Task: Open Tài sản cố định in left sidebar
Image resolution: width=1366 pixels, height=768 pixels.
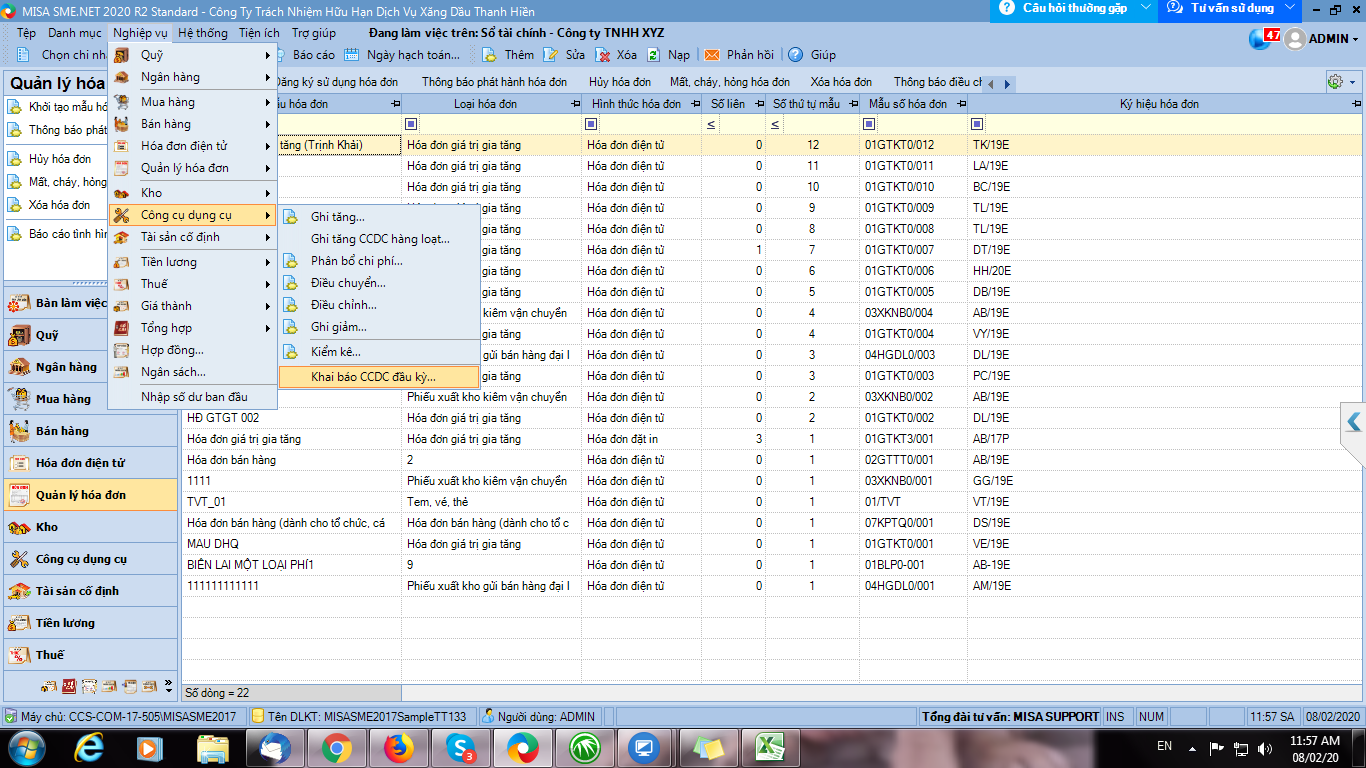Action: click(x=90, y=591)
